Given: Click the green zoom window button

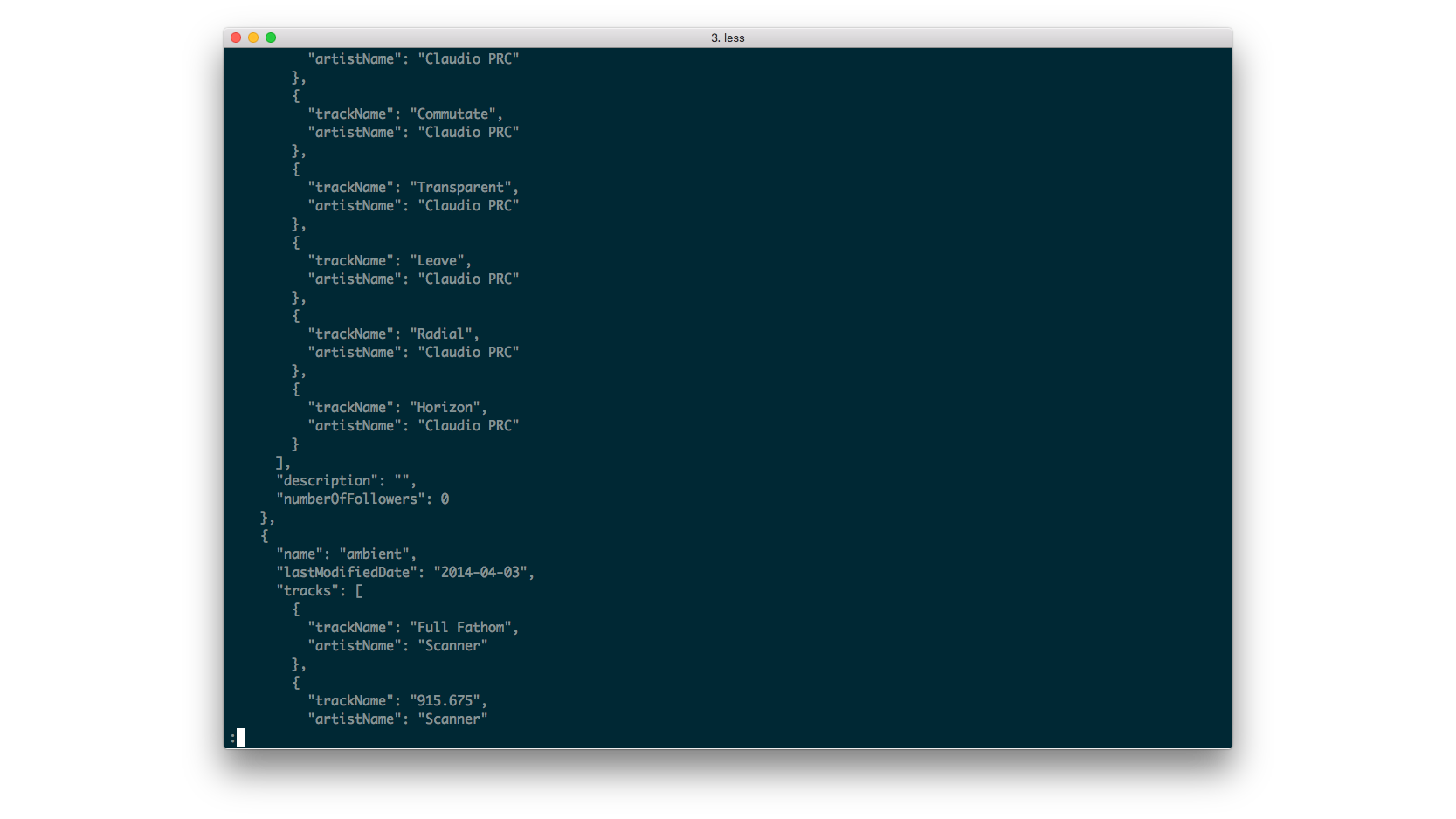Looking at the screenshot, I should 271,38.
